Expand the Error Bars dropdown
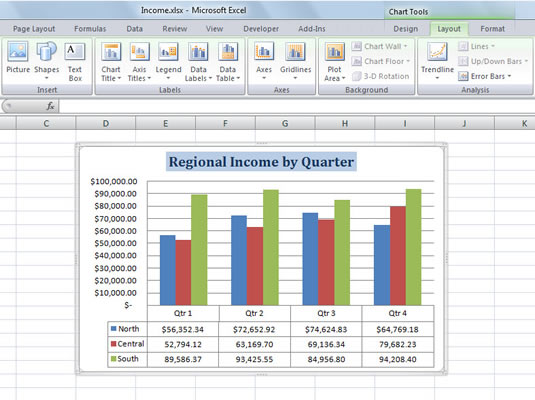 pos(485,76)
